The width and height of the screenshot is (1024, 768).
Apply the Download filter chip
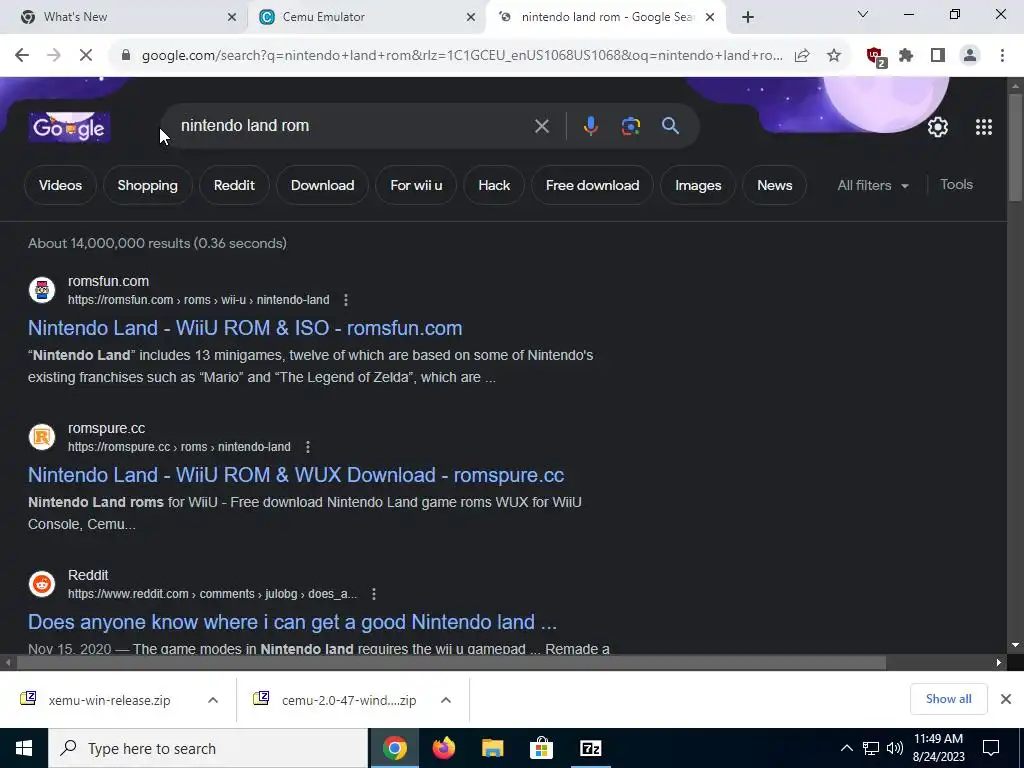tap(323, 185)
